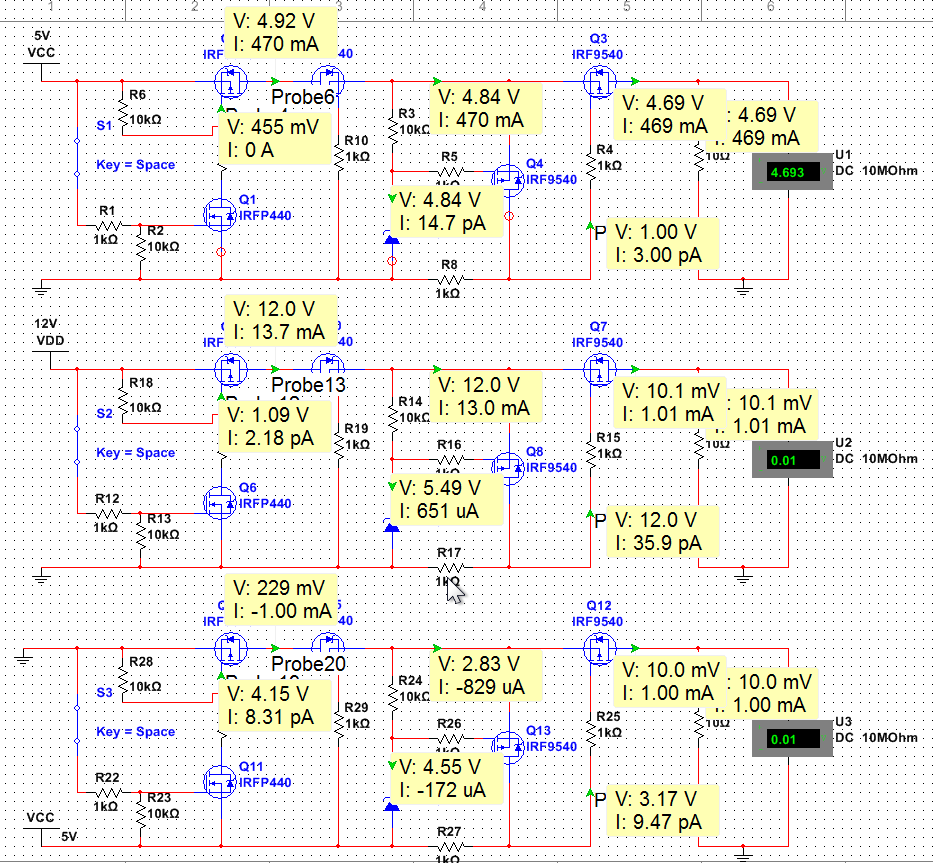Click probe readout 'V: 1.00 V I: 3.00 pA'
This screenshot has width=933, height=863.
tap(663, 244)
